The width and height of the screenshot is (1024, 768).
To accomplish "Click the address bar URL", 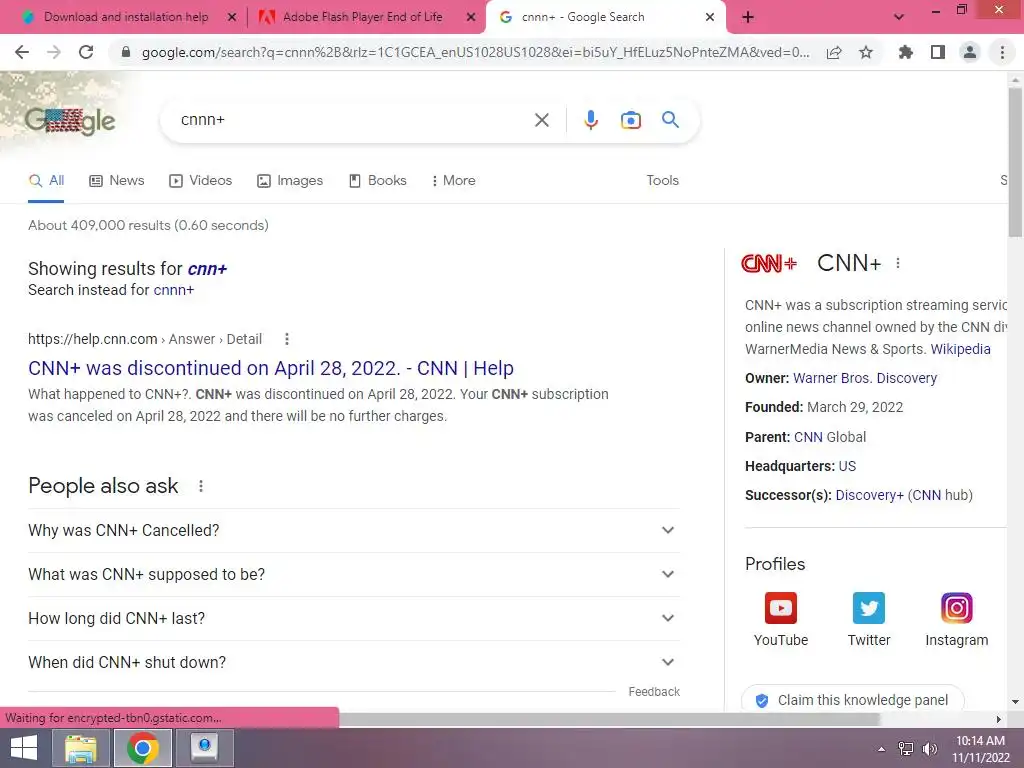I will pyautogui.click(x=475, y=52).
